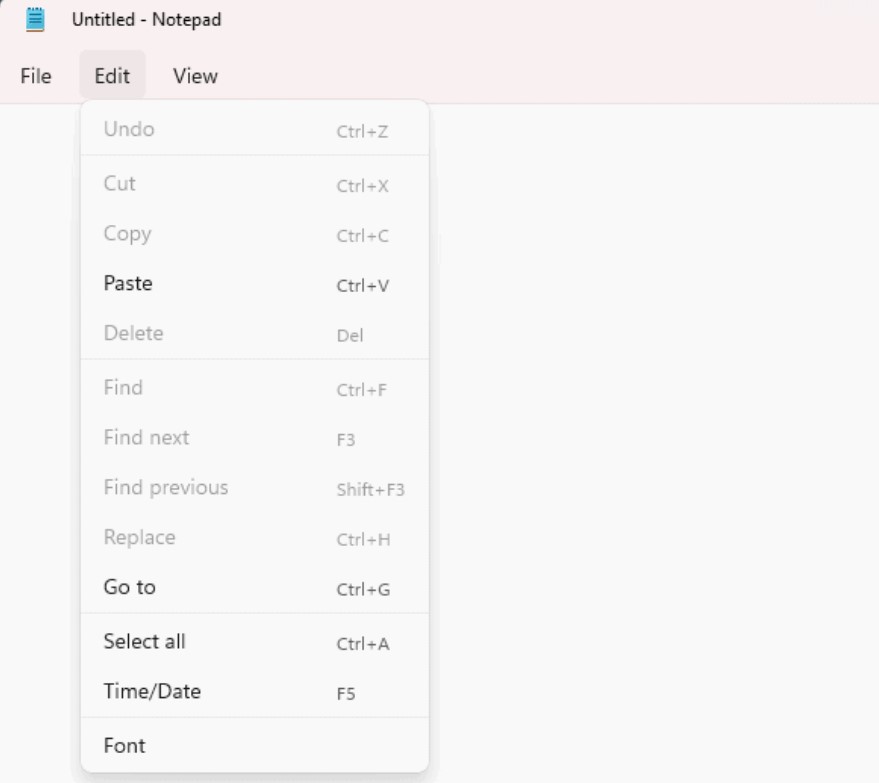Select the Delete menu entry

point(255,333)
